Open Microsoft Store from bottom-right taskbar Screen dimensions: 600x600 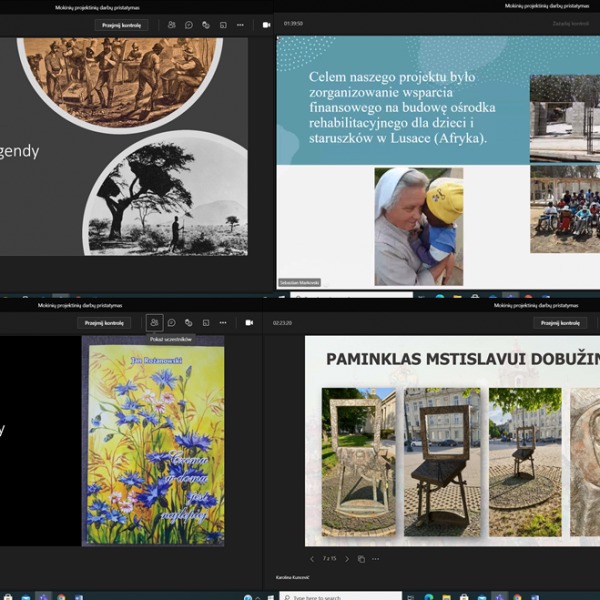464,597
